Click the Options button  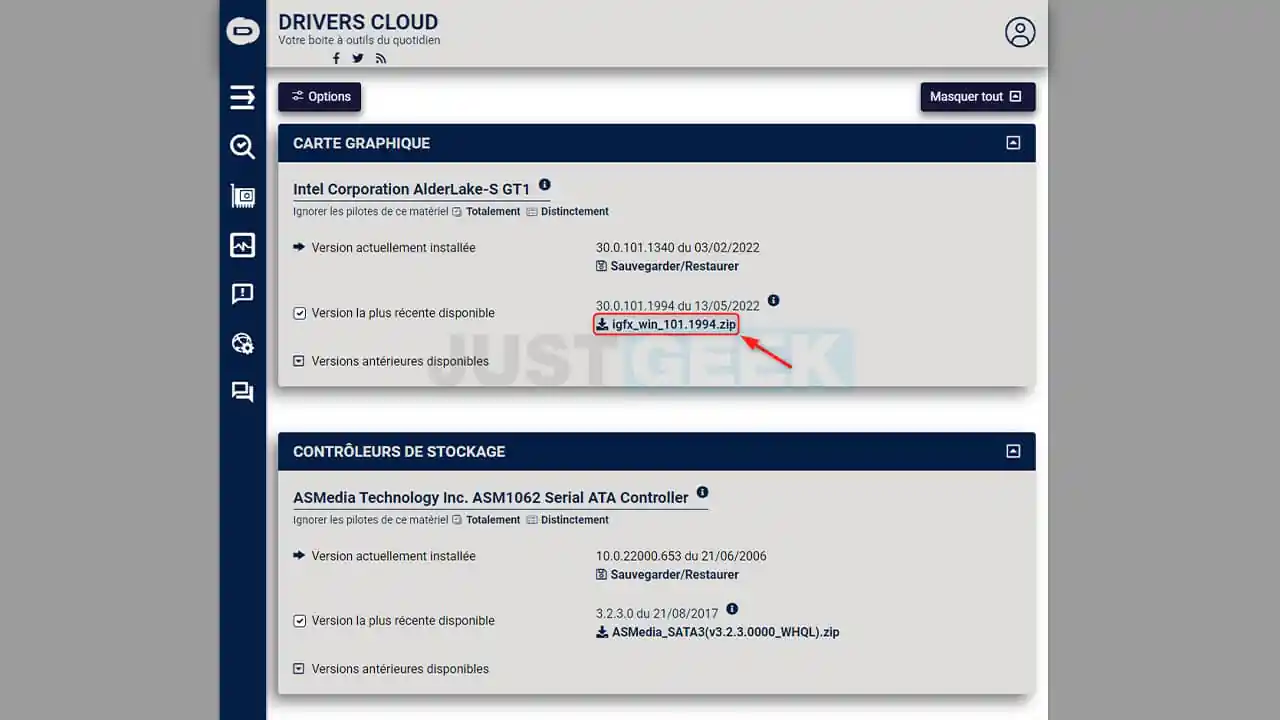320,97
